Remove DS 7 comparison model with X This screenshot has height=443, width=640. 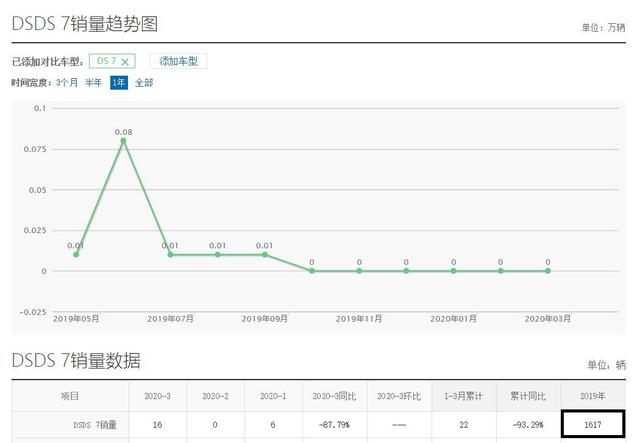pos(125,62)
